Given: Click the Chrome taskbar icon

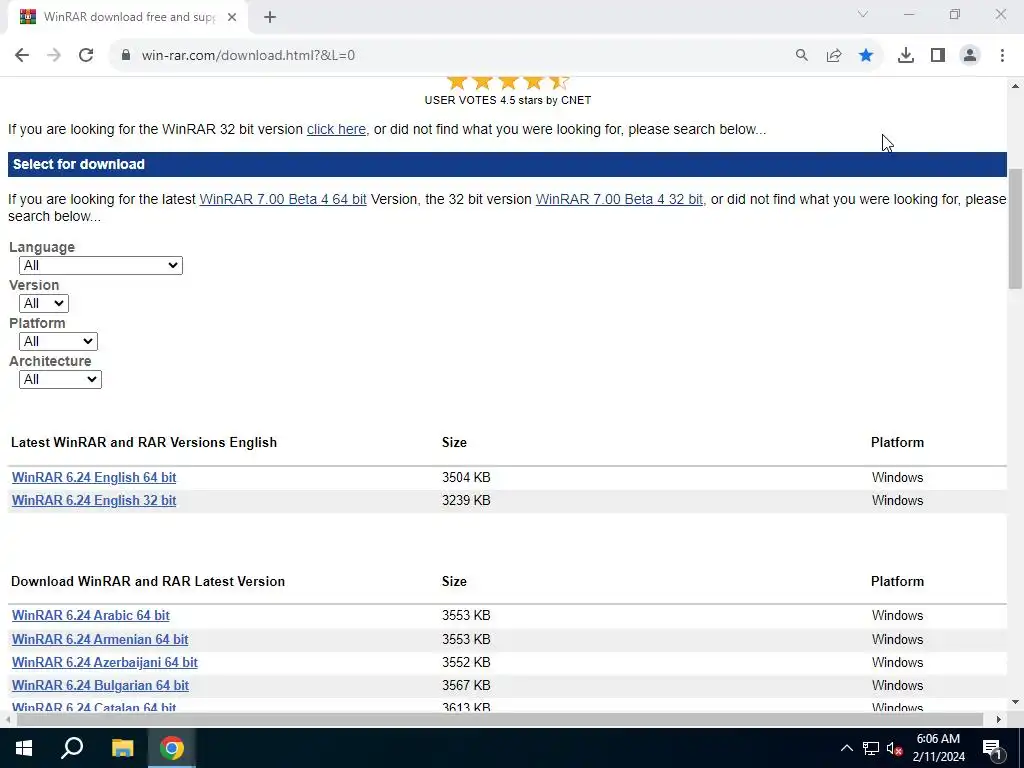Looking at the screenshot, I should point(172,748).
